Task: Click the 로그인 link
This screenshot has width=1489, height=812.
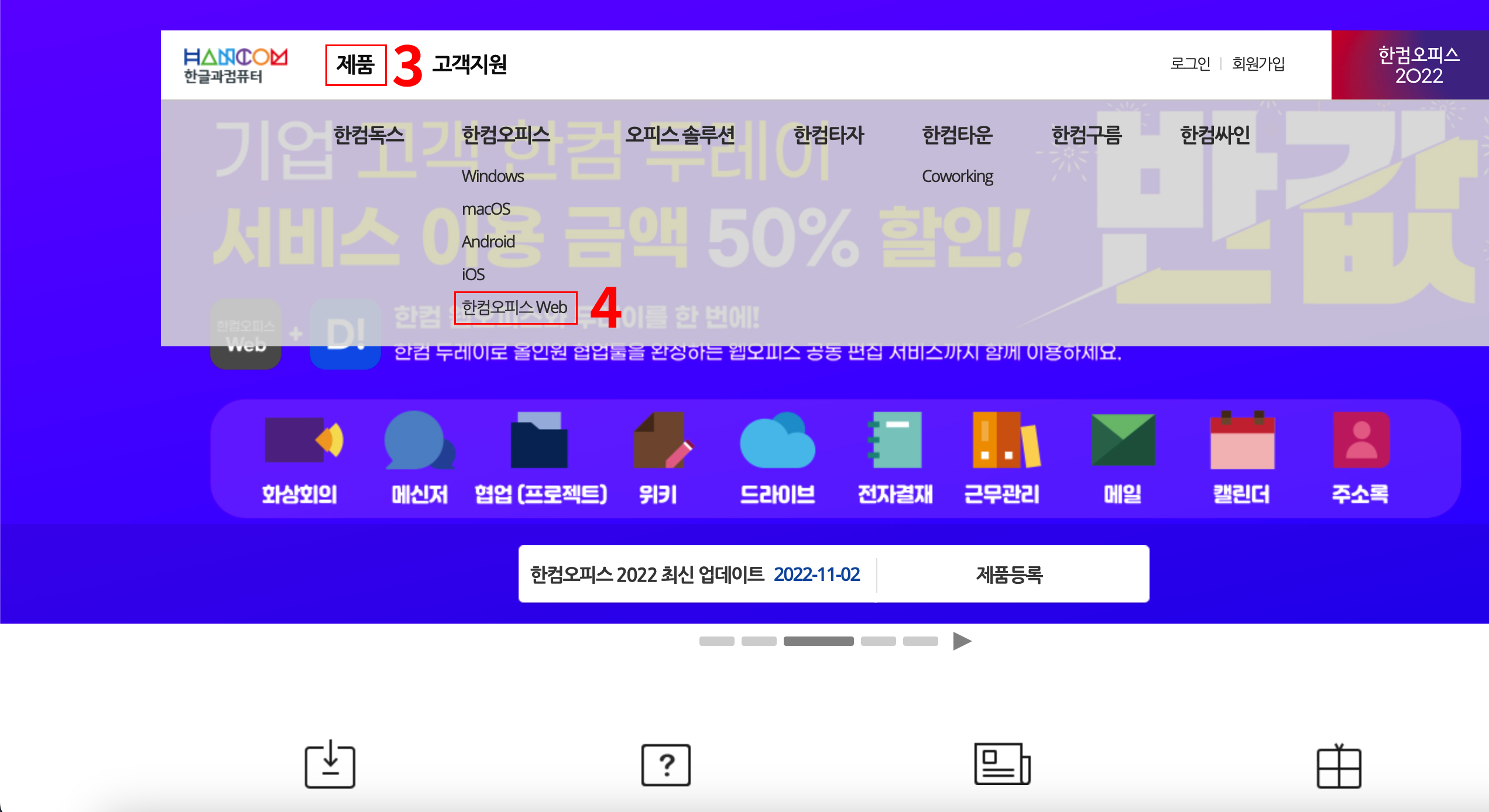Action: coord(1190,63)
